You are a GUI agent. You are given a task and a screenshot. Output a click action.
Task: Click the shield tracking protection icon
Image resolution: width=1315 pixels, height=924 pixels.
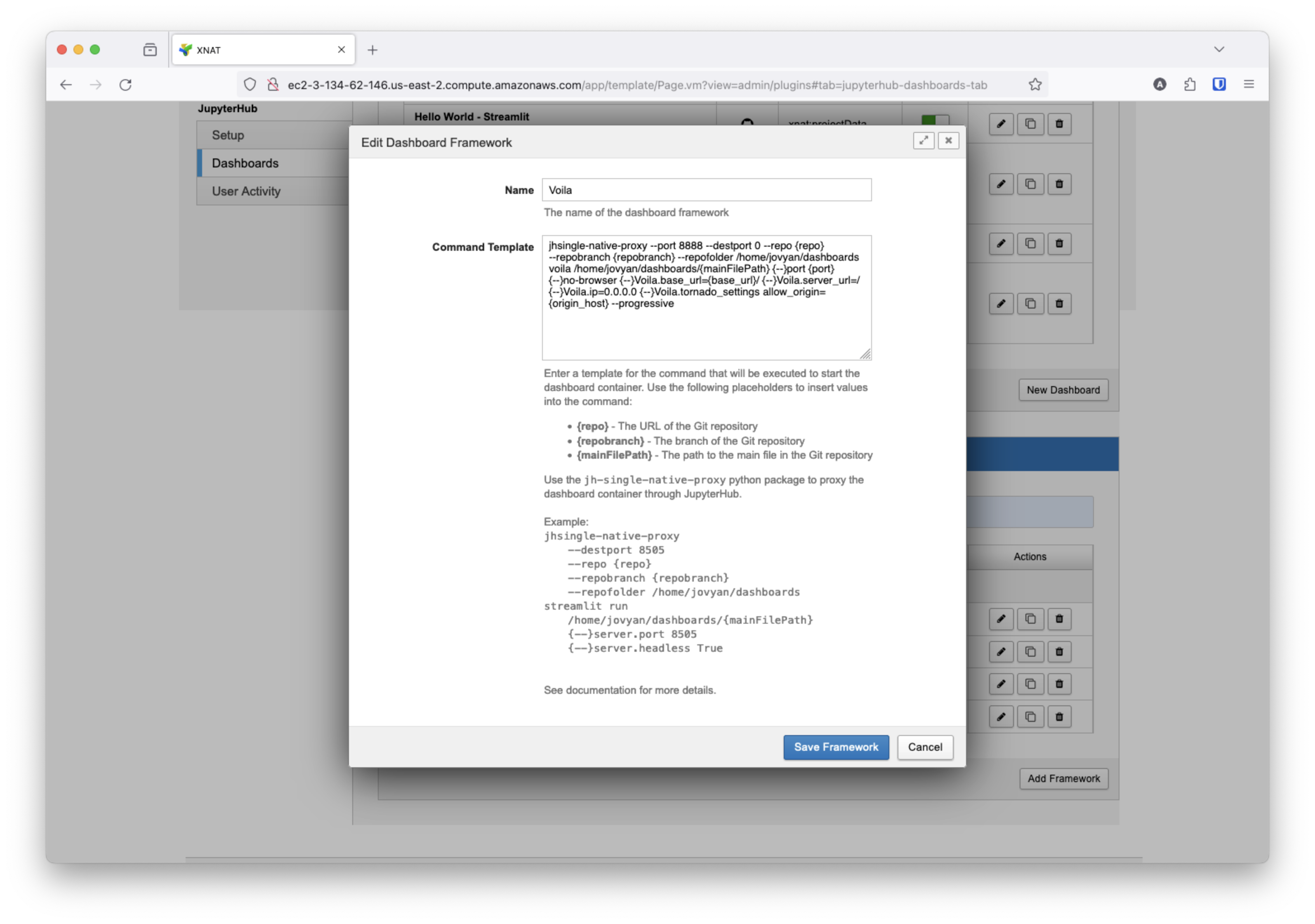pyautogui.click(x=250, y=85)
